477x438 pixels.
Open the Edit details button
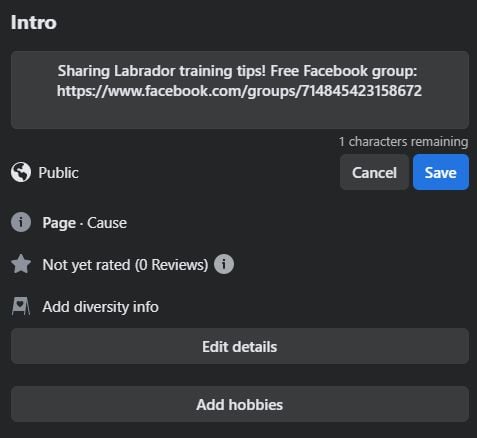click(x=240, y=346)
